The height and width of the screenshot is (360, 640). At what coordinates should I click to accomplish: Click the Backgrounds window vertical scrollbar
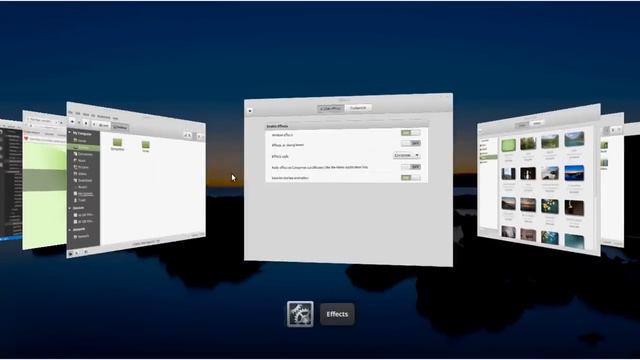click(x=596, y=188)
